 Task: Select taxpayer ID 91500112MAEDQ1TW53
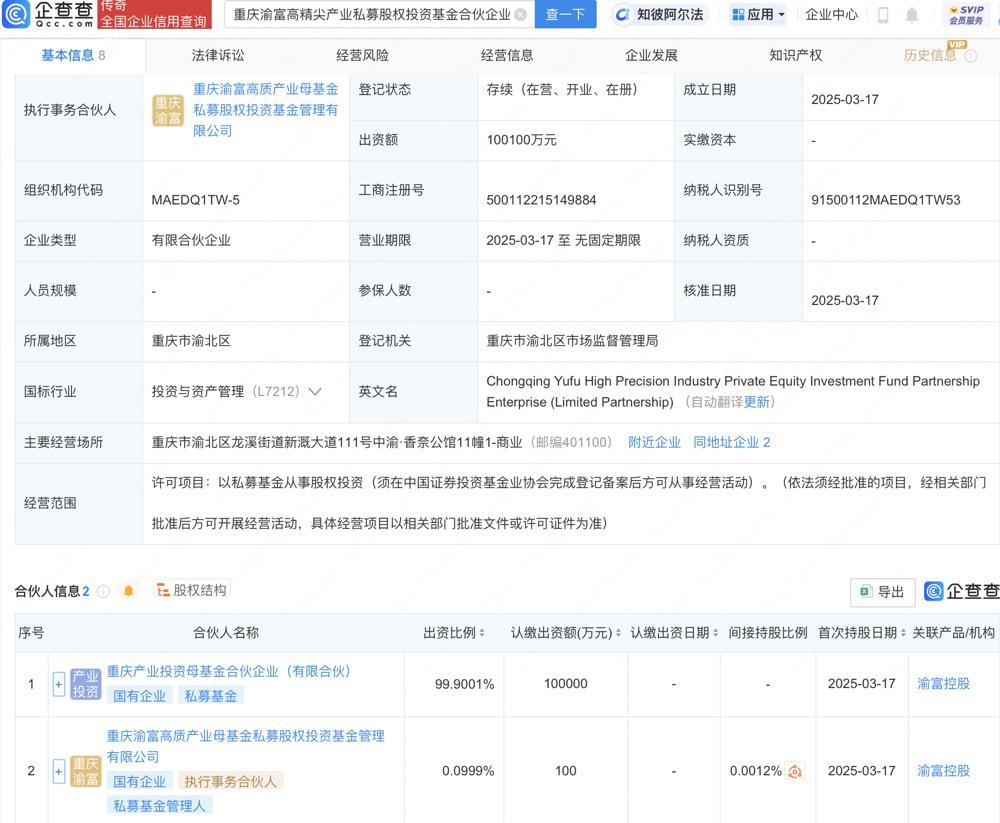tap(885, 200)
